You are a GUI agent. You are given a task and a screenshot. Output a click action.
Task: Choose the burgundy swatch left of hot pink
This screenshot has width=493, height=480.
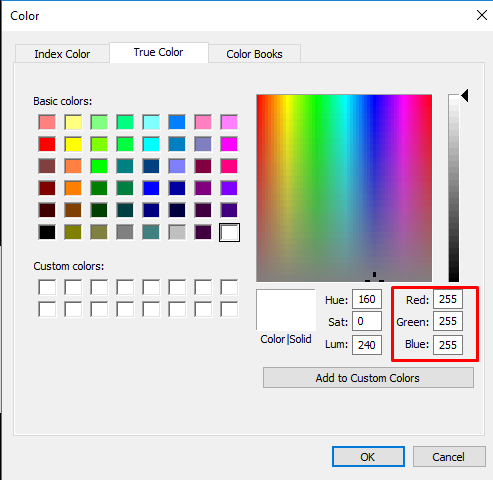tap(203, 166)
